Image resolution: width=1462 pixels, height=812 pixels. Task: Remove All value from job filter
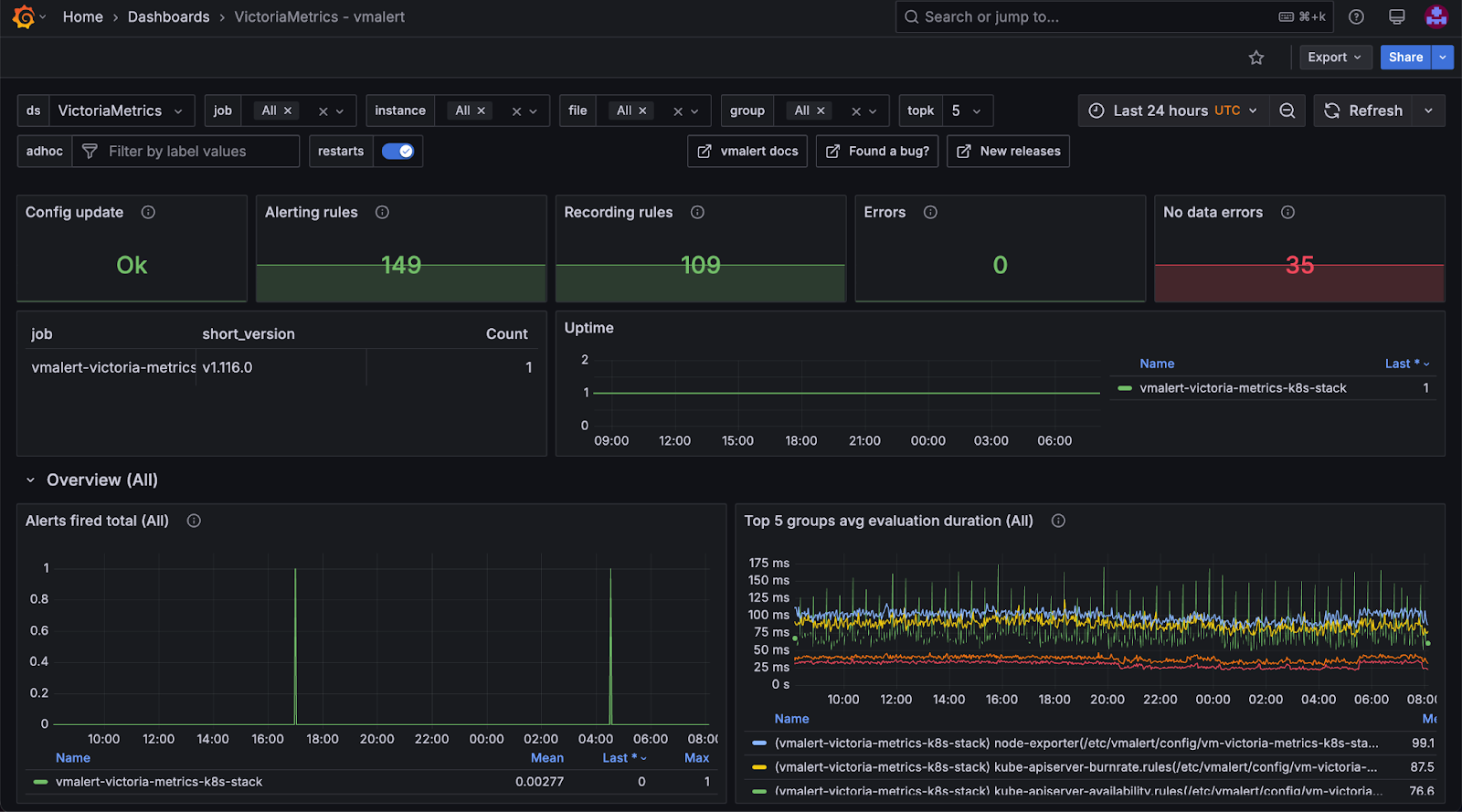coord(288,111)
